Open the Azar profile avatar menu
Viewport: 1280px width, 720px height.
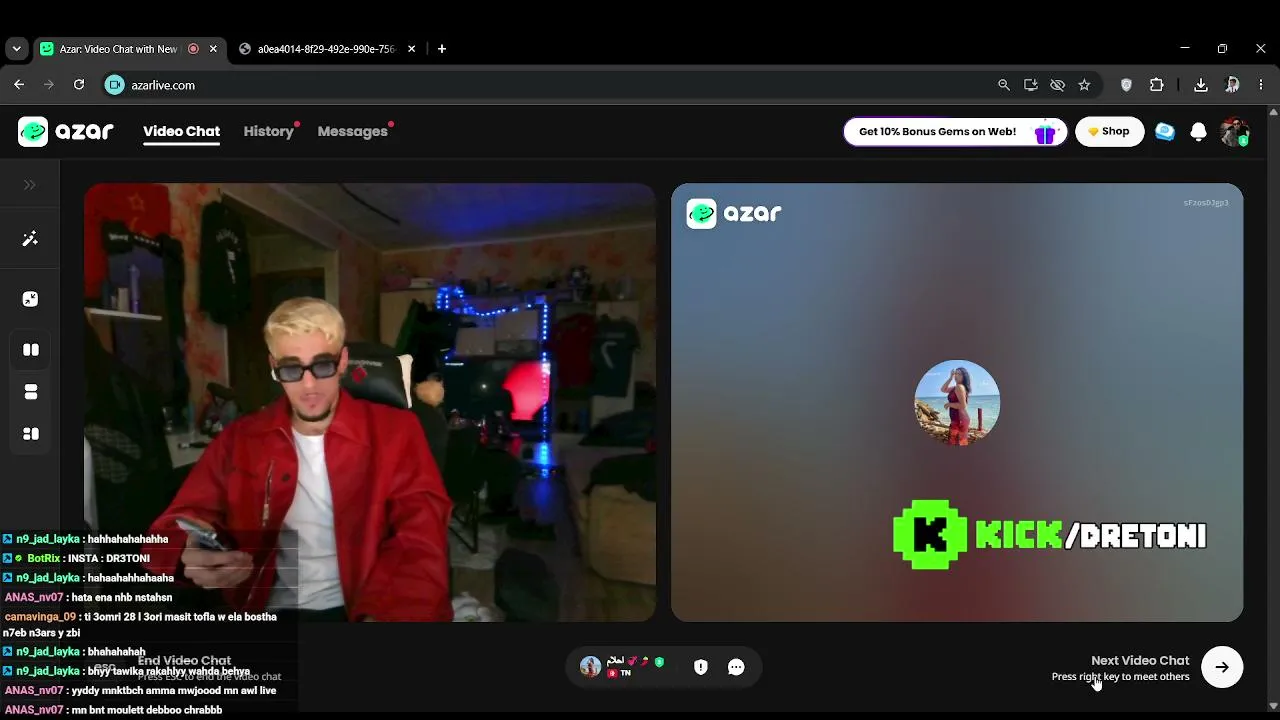point(1235,132)
